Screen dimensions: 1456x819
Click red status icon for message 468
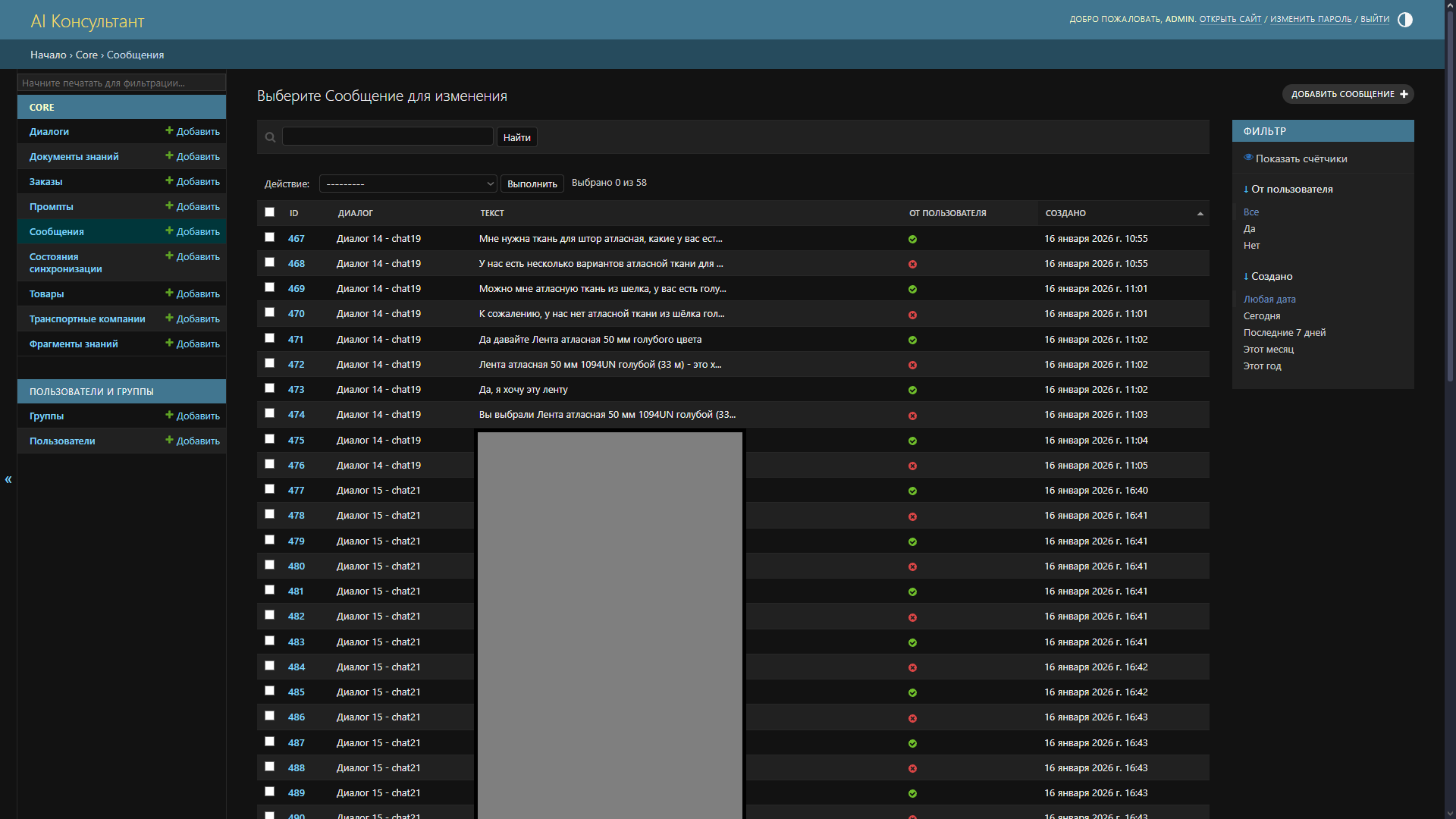(912, 265)
